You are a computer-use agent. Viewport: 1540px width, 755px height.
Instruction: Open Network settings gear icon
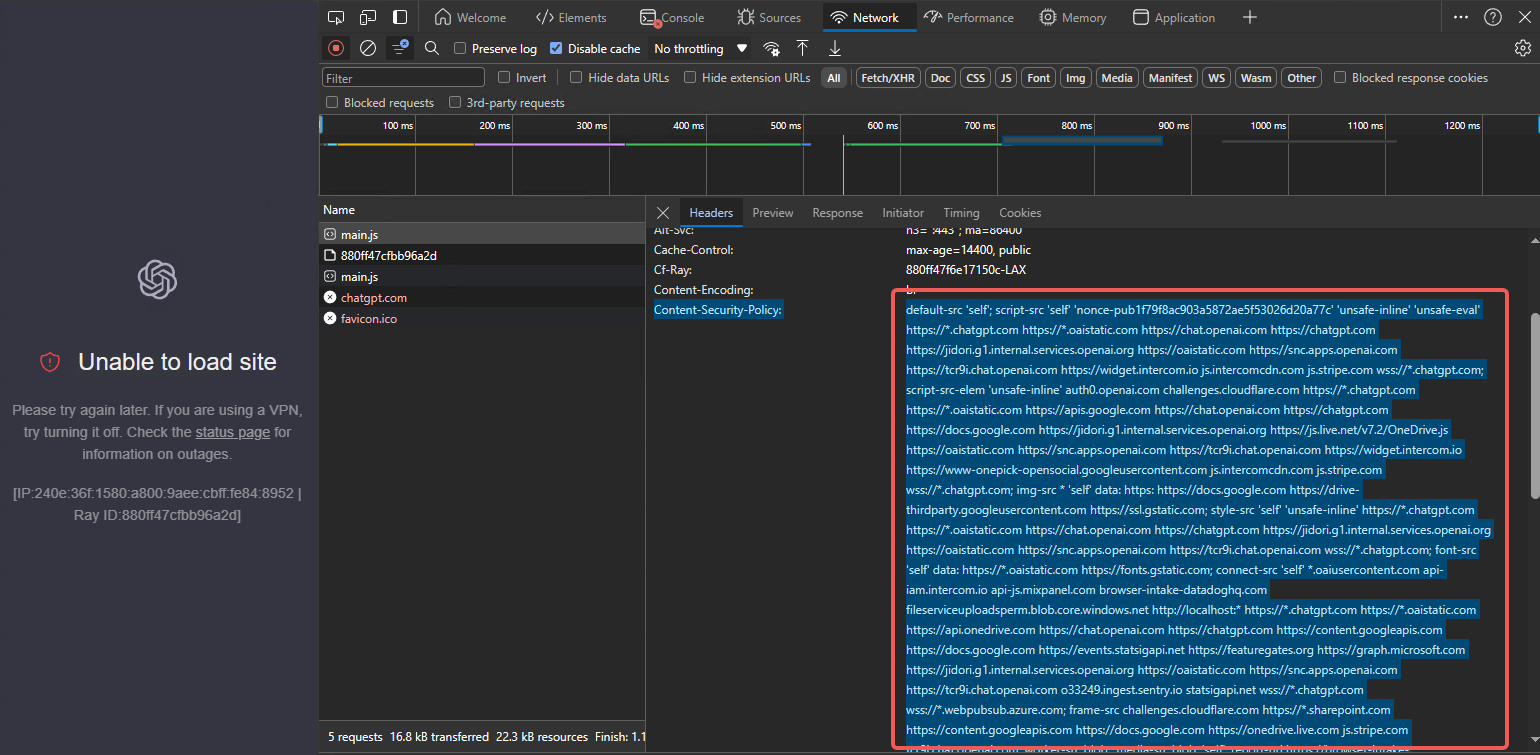(x=1523, y=48)
